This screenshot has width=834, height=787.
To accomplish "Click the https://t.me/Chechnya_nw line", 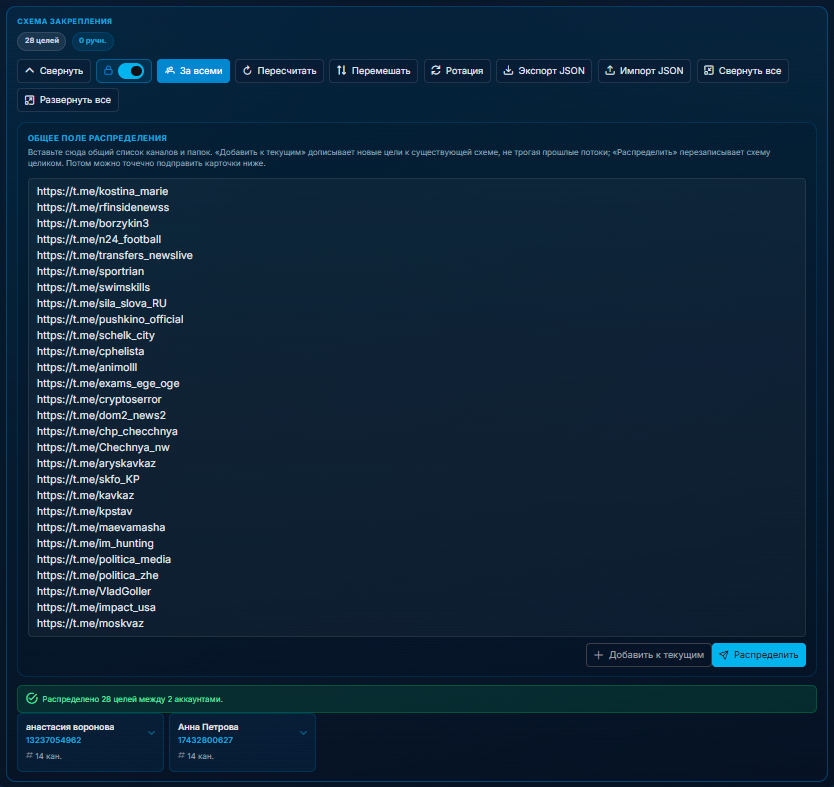I will tap(103, 447).
